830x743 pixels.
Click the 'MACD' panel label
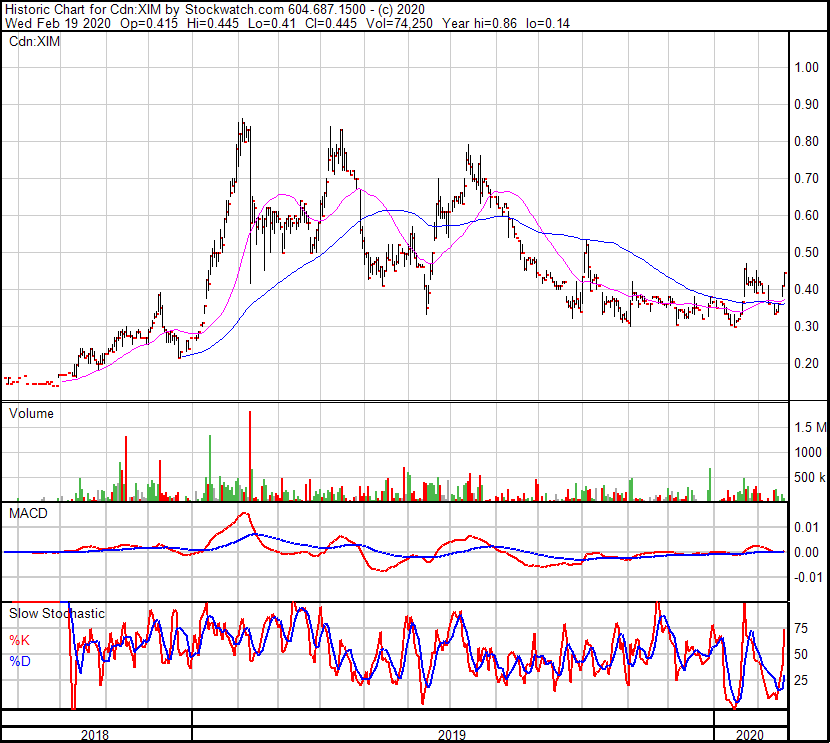pyautogui.click(x=28, y=513)
